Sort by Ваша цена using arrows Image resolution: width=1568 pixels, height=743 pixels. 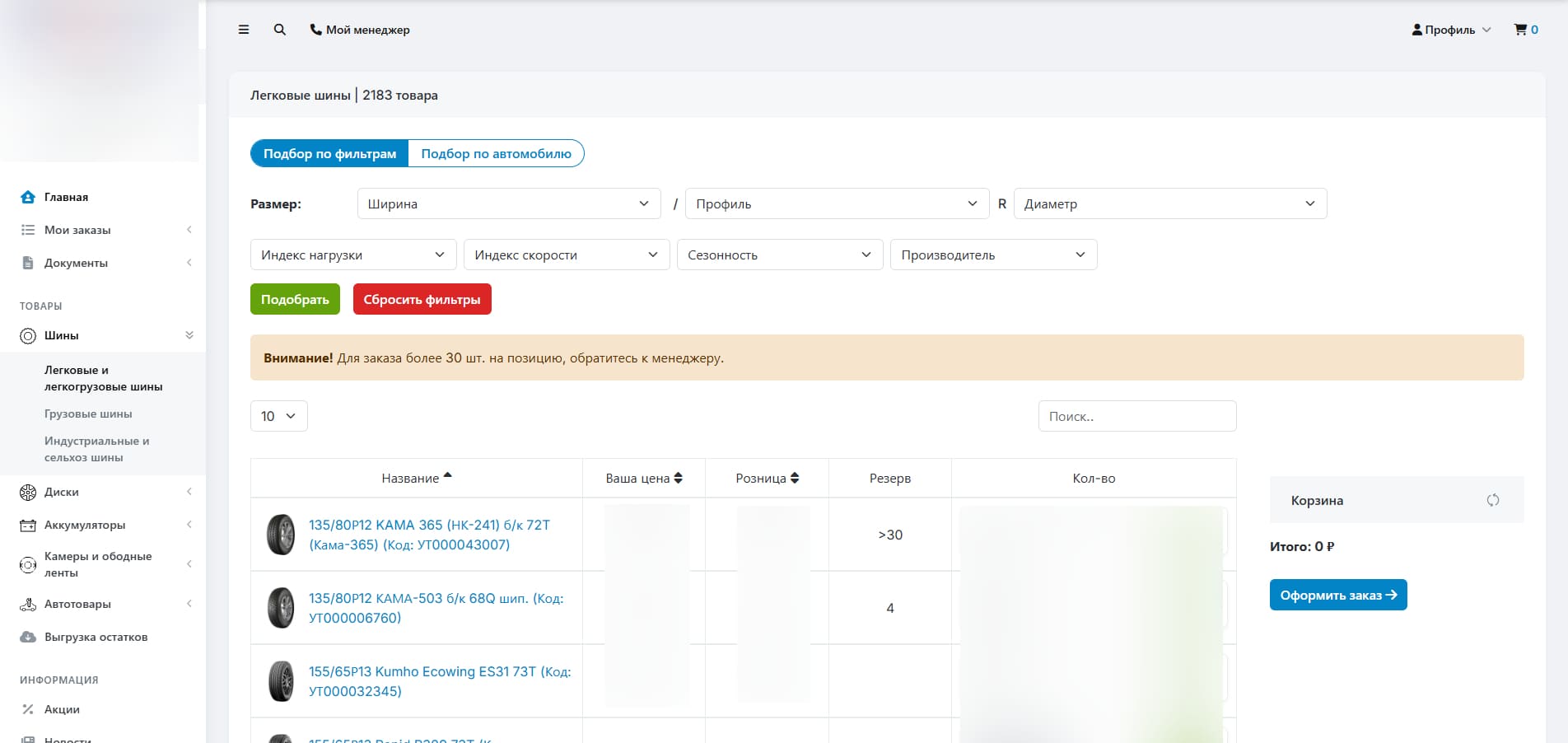tap(679, 478)
